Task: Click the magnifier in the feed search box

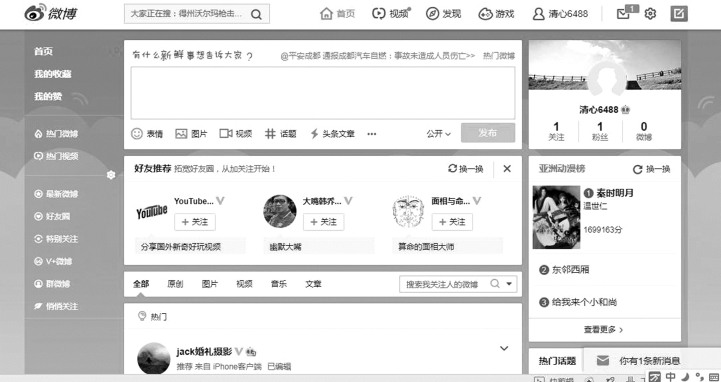Action: (495, 284)
